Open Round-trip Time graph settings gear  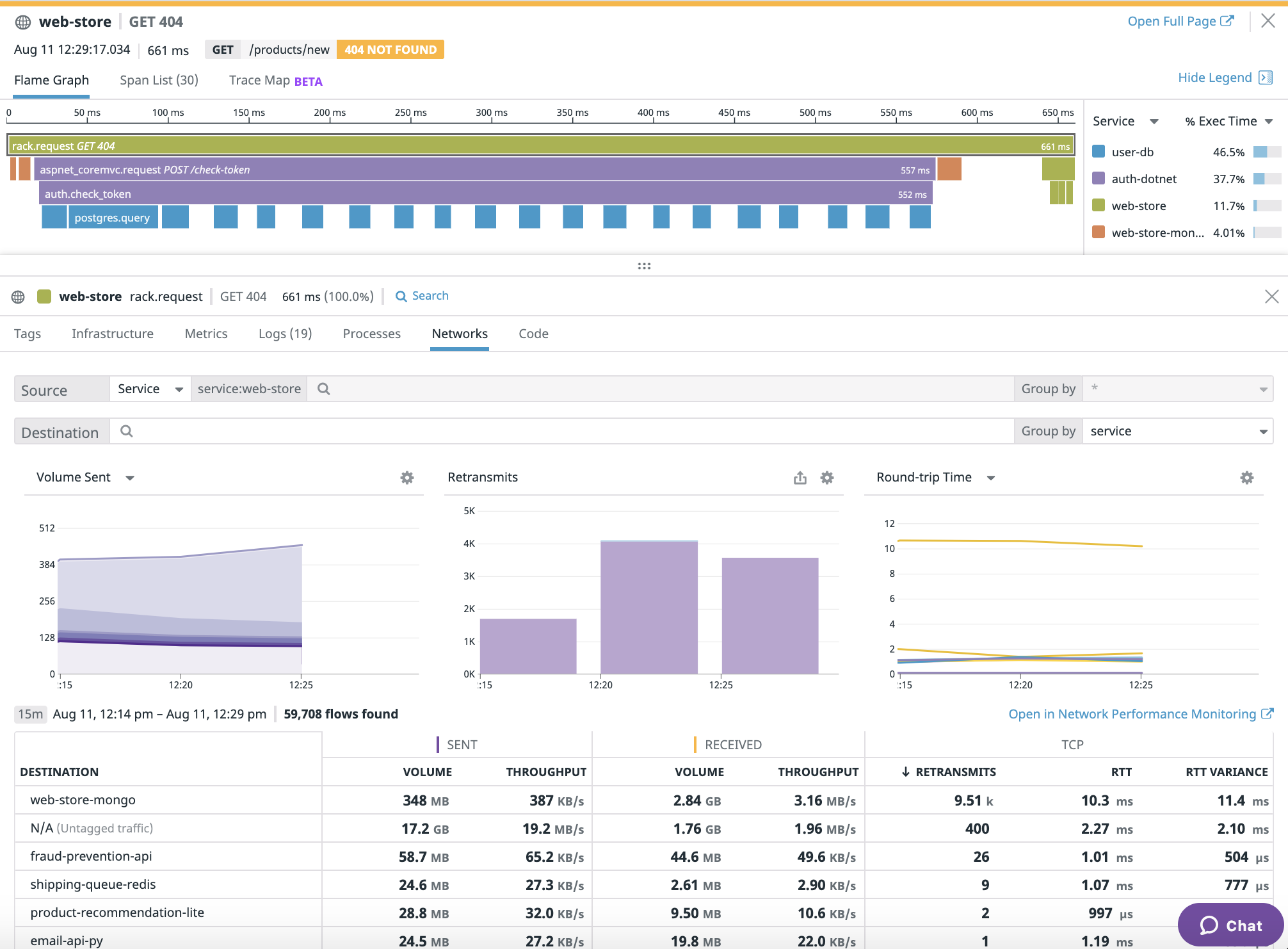tap(1246, 478)
